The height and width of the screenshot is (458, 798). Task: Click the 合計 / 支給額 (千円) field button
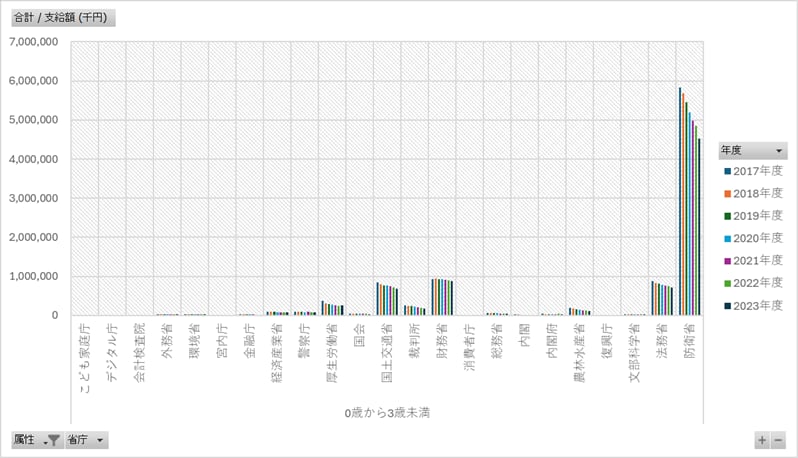[63, 18]
